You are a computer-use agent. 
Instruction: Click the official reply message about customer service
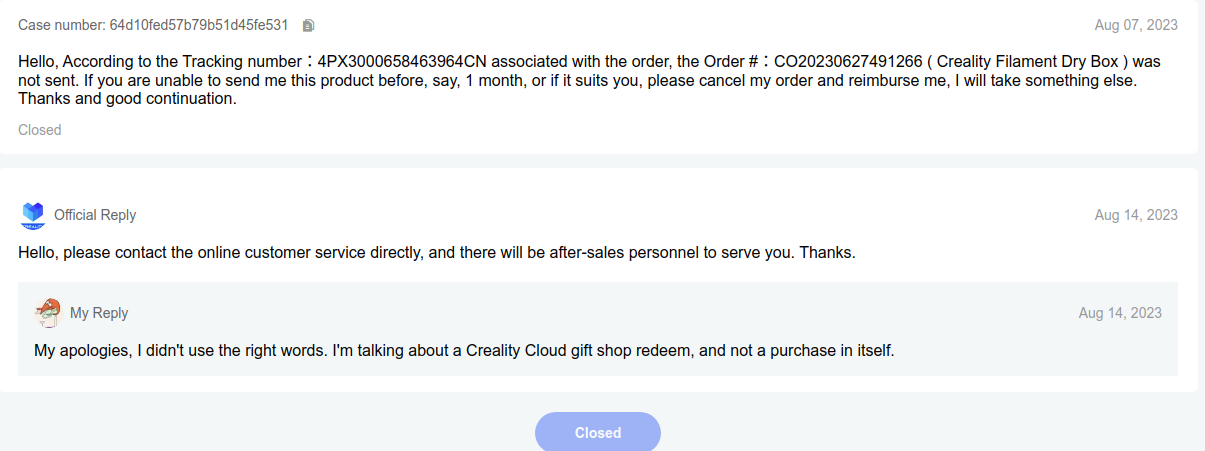[x=437, y=253]
